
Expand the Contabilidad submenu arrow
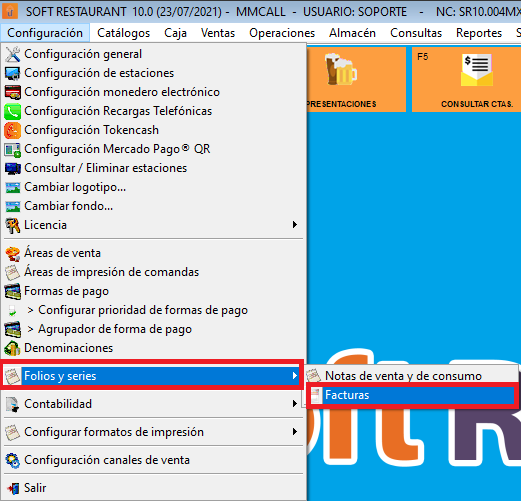(x=295, y=404)
